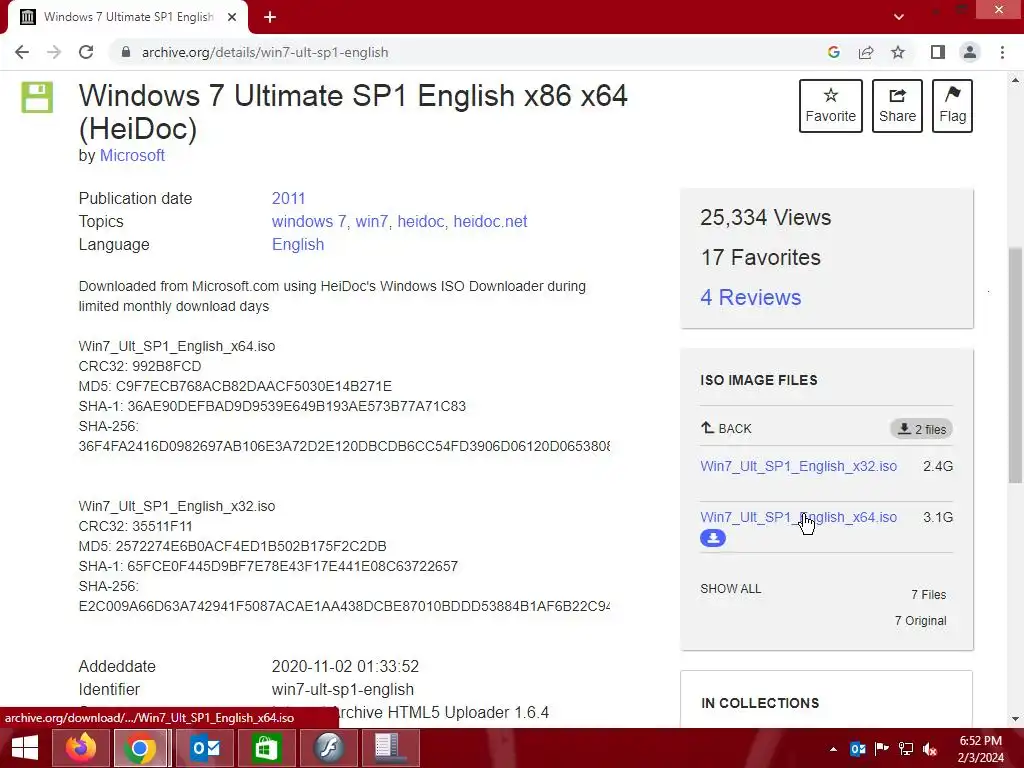This screenshot has height=768, width=1024.
Task: Show hidden tray icons arrow
Action: [833, 749]
